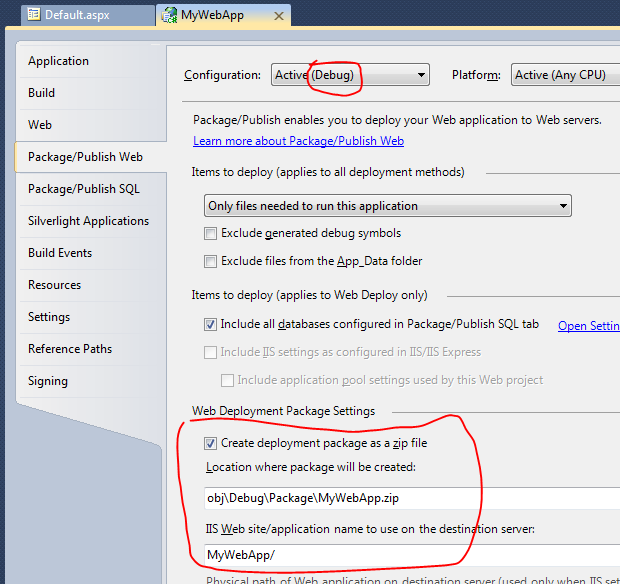This screenshot has width=620, height=584.
Task: Select the MyWebApp properties tab
Action: click(x=223, y=15)
